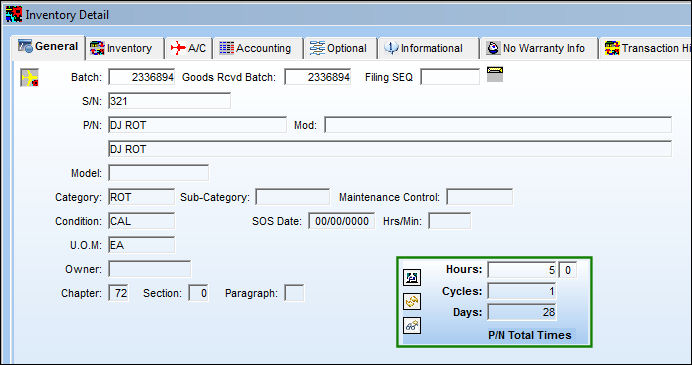The width and height of the screenshot is (692, 365).
Task: Click the Inventory Detail window icon
Action: coord(14,15)
